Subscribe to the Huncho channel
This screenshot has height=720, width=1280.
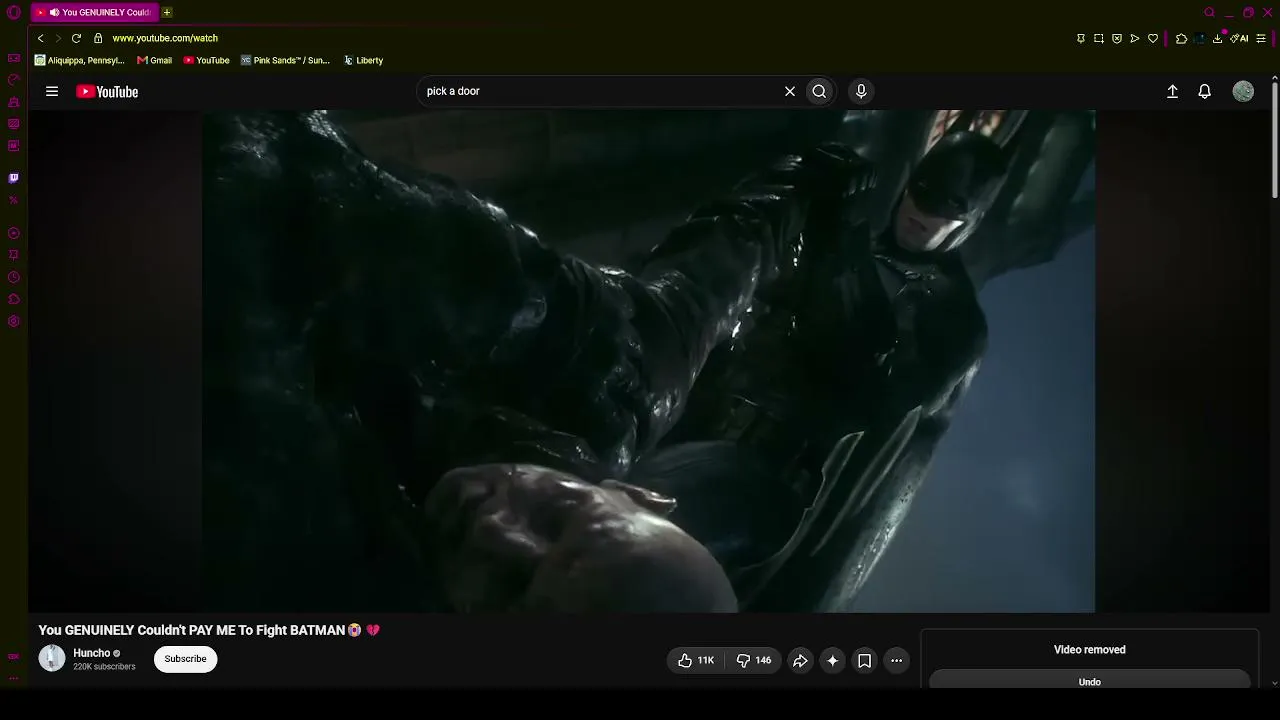(x=185, y=659)
